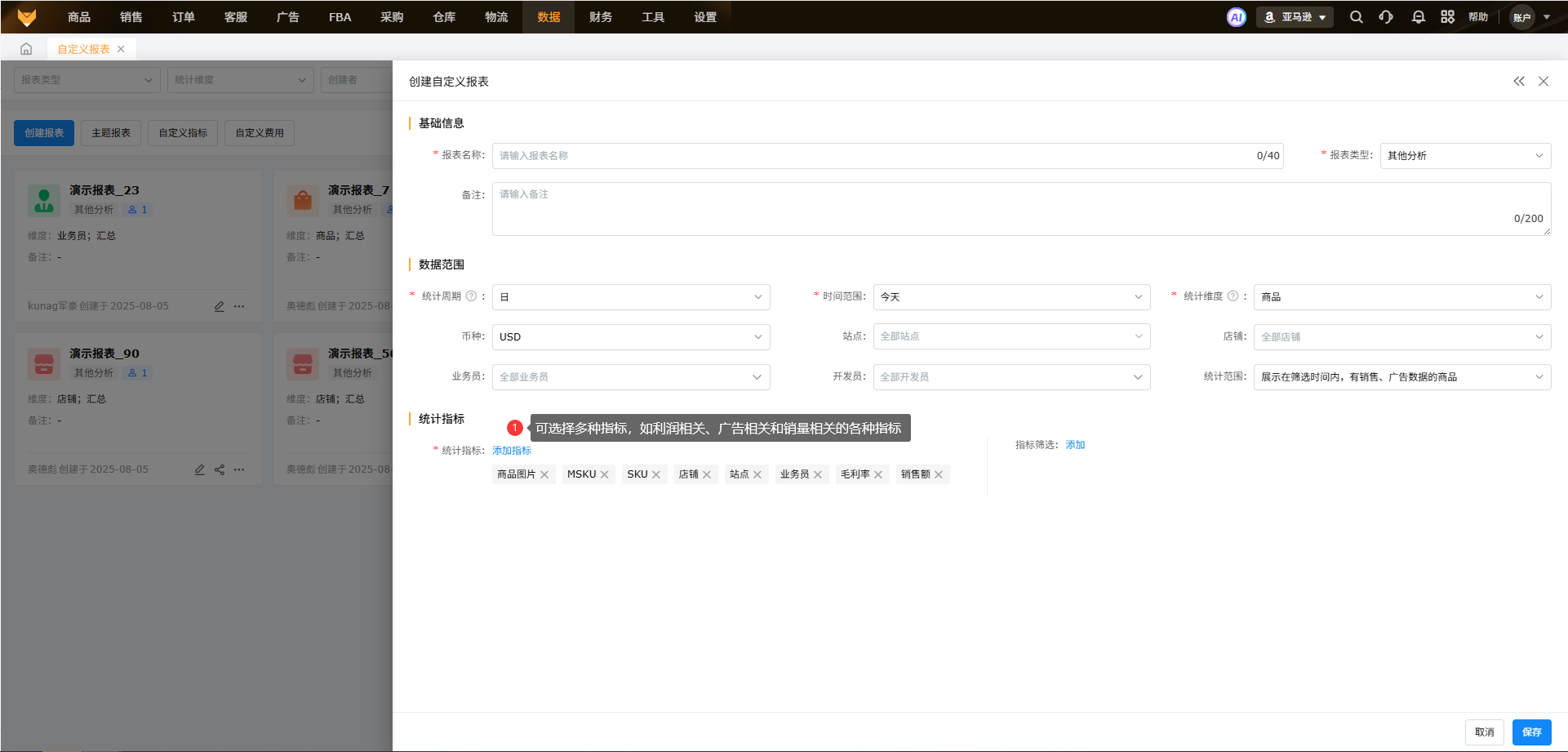The height and width of the screenshot is (752, 1568).
Task: Open the 财务 menu
Action: coord(601,17)
